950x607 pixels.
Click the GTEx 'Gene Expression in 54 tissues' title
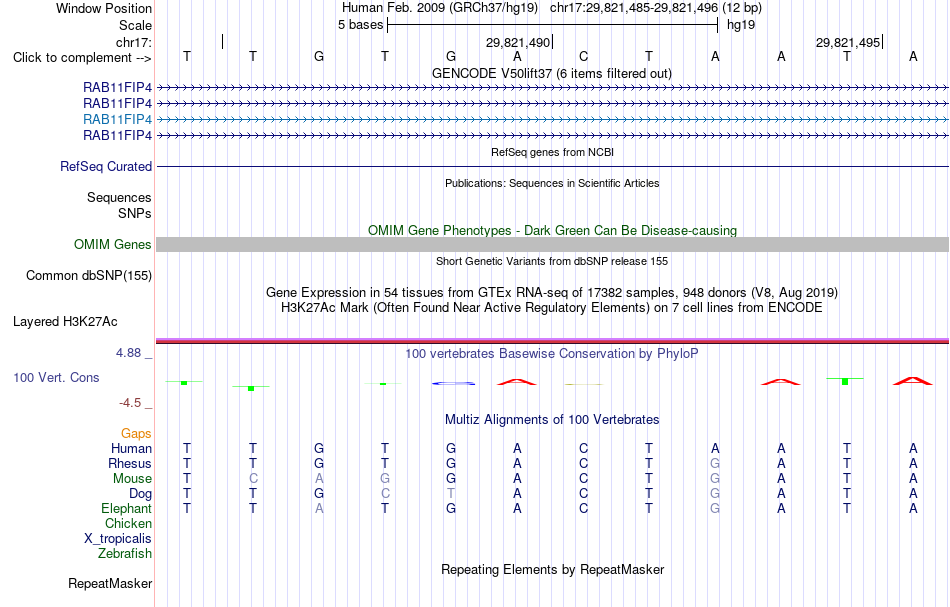click(552, 293)
